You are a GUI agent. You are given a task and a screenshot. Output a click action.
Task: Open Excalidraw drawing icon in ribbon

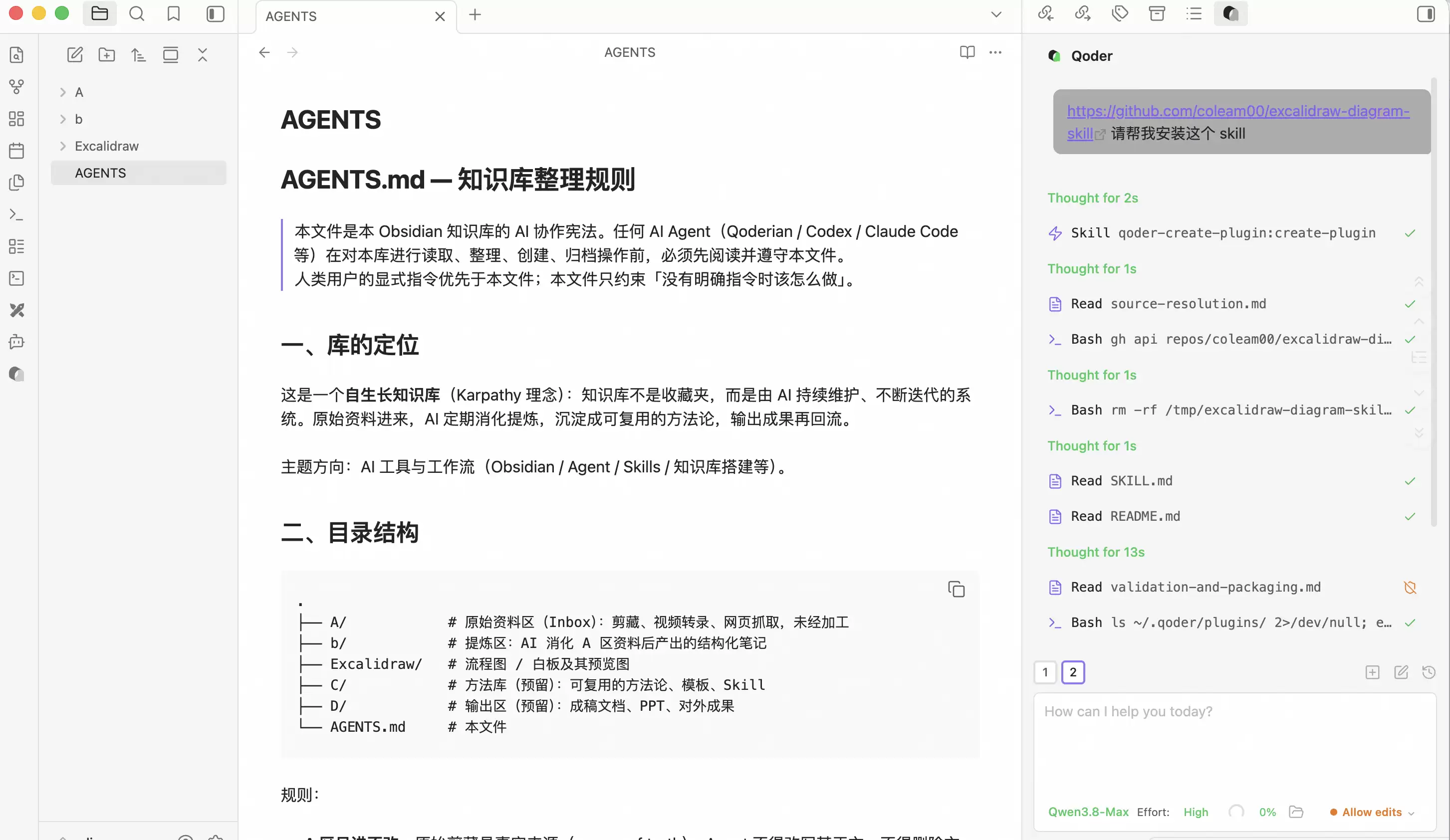coord(16,311)
